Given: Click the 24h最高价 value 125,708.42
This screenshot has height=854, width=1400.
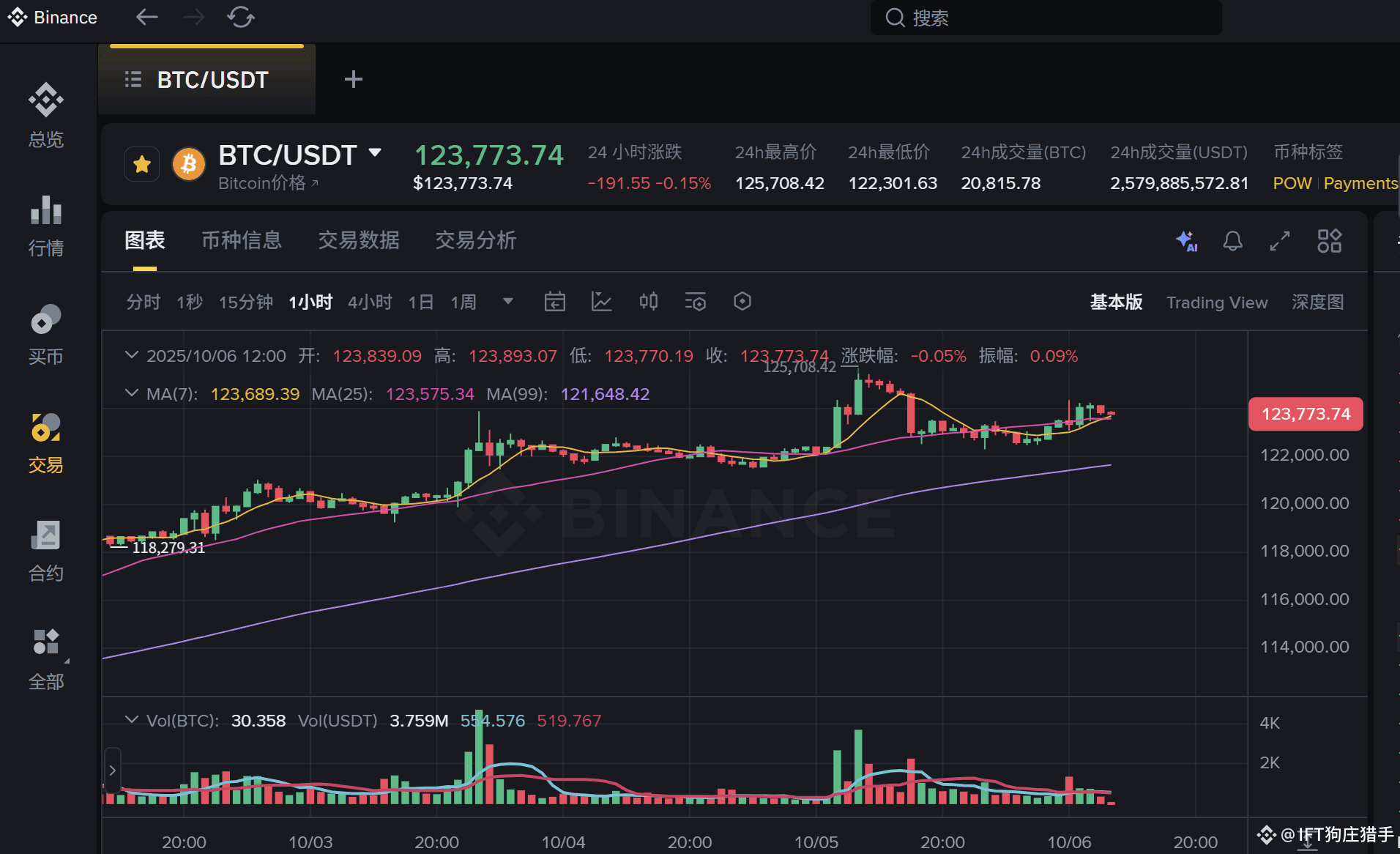Looking at the screenshot, I should tap(780, 183).
